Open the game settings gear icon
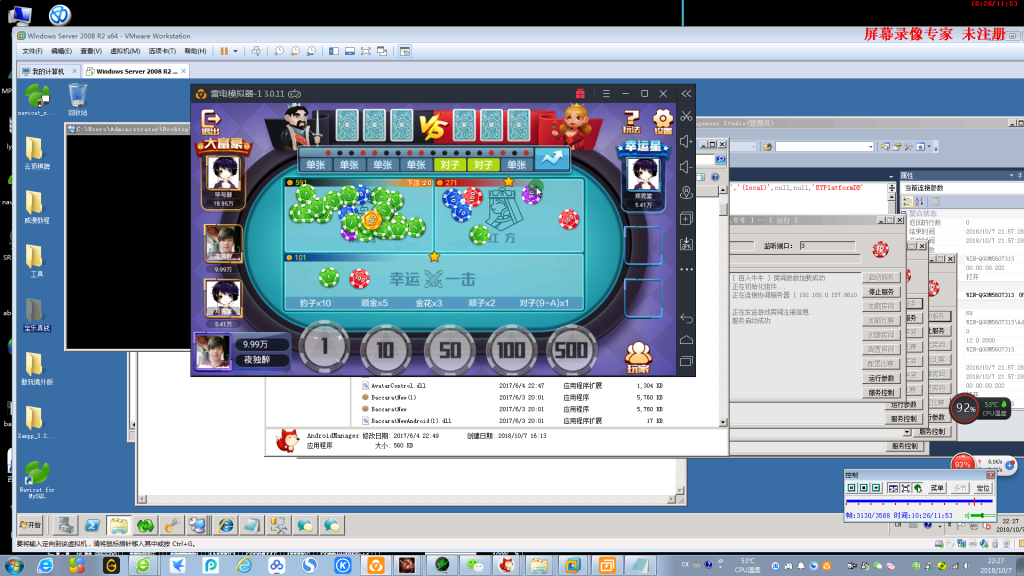The width and height of the screenshot is (1024, 576). (662, 121)
